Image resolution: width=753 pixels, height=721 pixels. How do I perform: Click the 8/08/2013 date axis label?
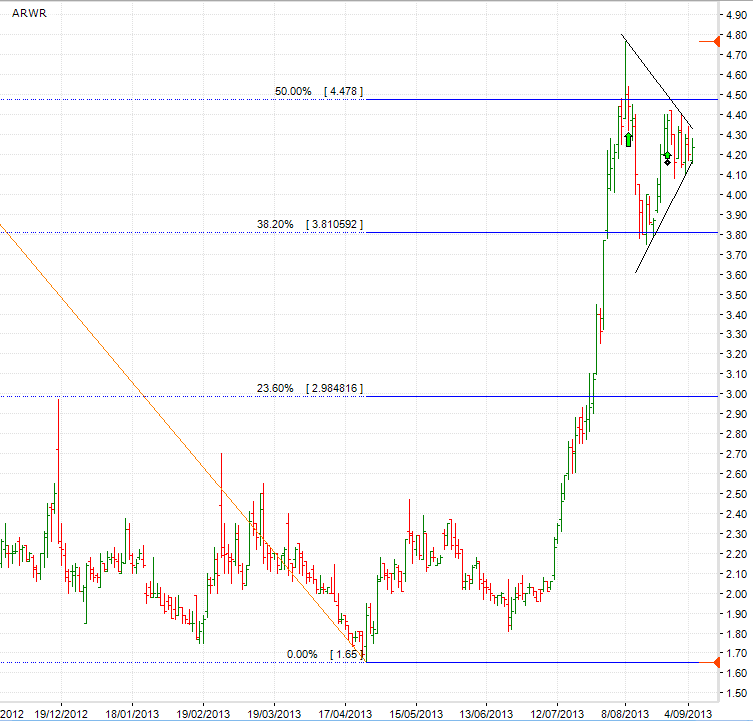(625, 714)
